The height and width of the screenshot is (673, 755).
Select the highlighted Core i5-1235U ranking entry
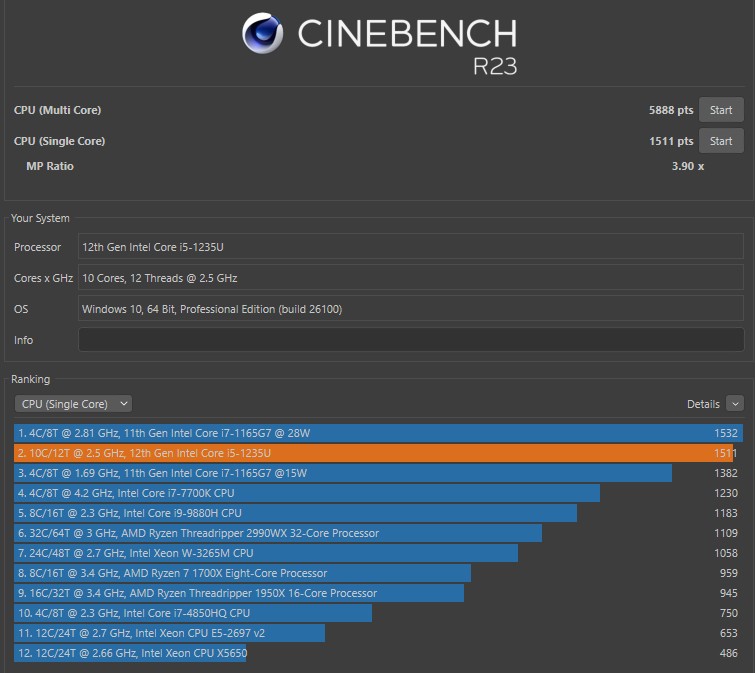370,453
